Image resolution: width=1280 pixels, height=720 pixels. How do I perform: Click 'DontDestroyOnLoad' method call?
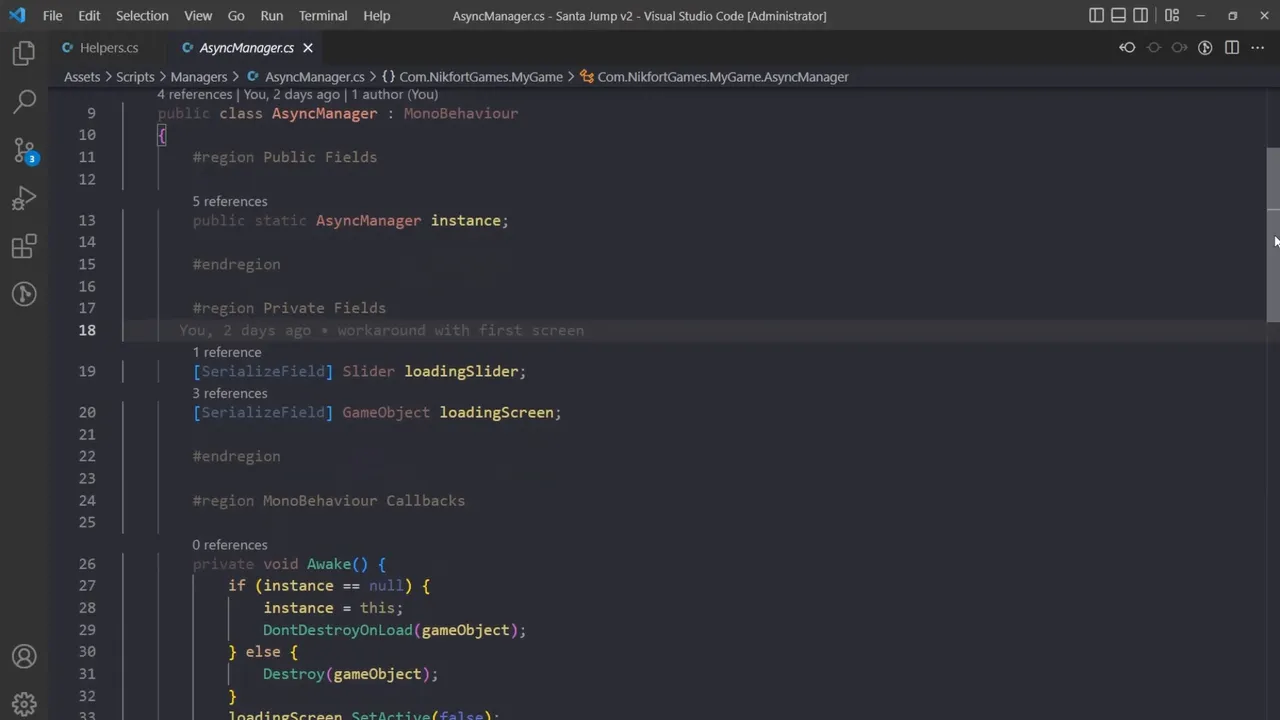338,630
